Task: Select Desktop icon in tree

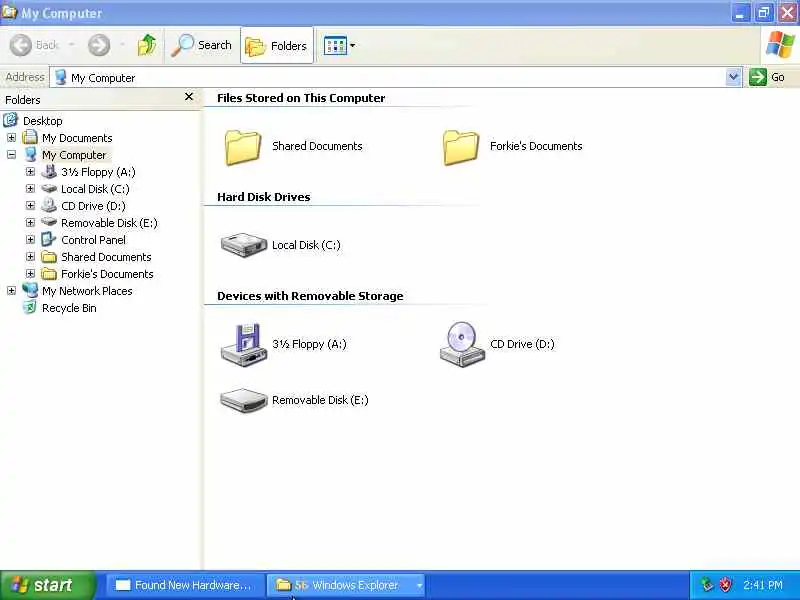Action: [x=11, y=120]
